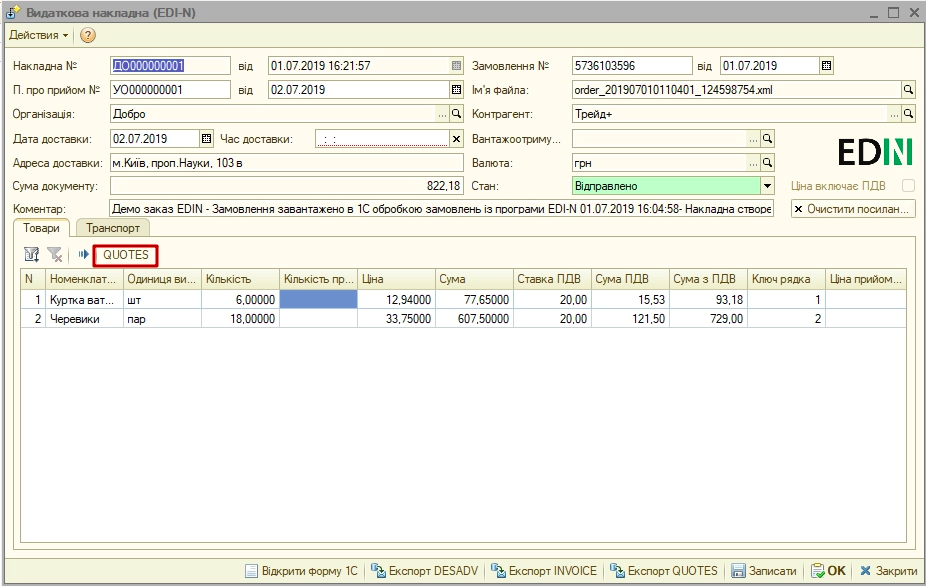Image resolution: width=926 pixels, height=586 pixels.
Task: Click the Накладна № input field
Action: point(170,66)
